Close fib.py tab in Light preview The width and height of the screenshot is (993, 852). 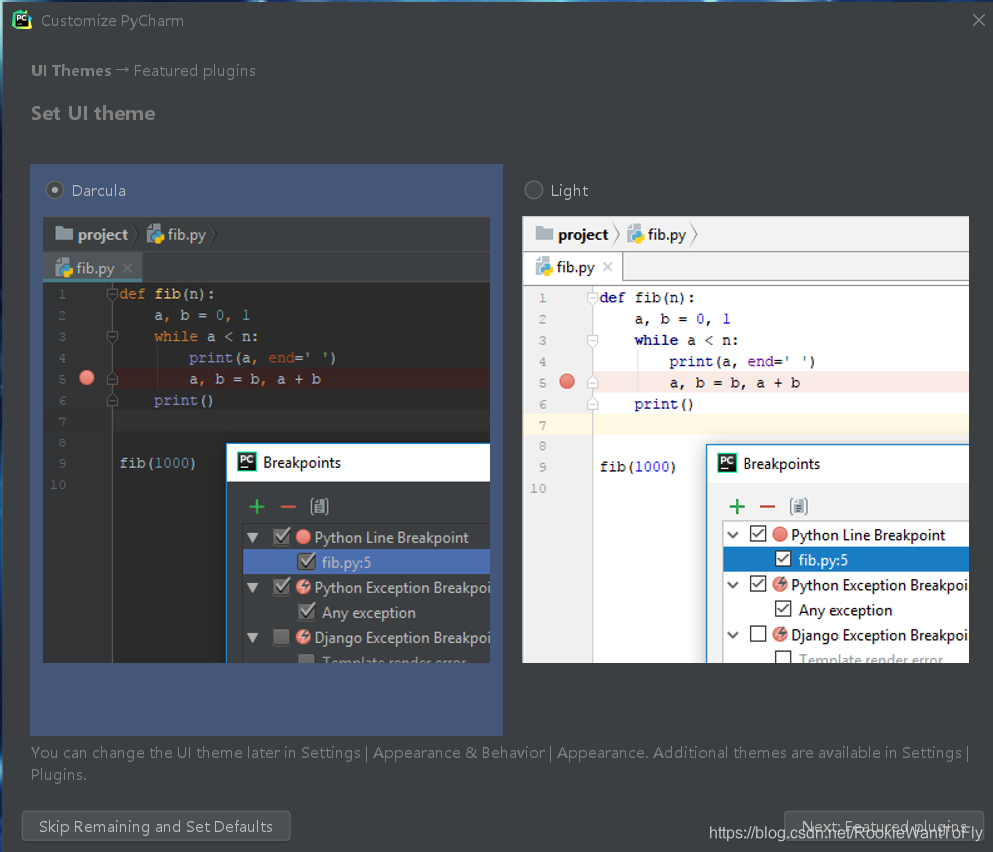607,267
